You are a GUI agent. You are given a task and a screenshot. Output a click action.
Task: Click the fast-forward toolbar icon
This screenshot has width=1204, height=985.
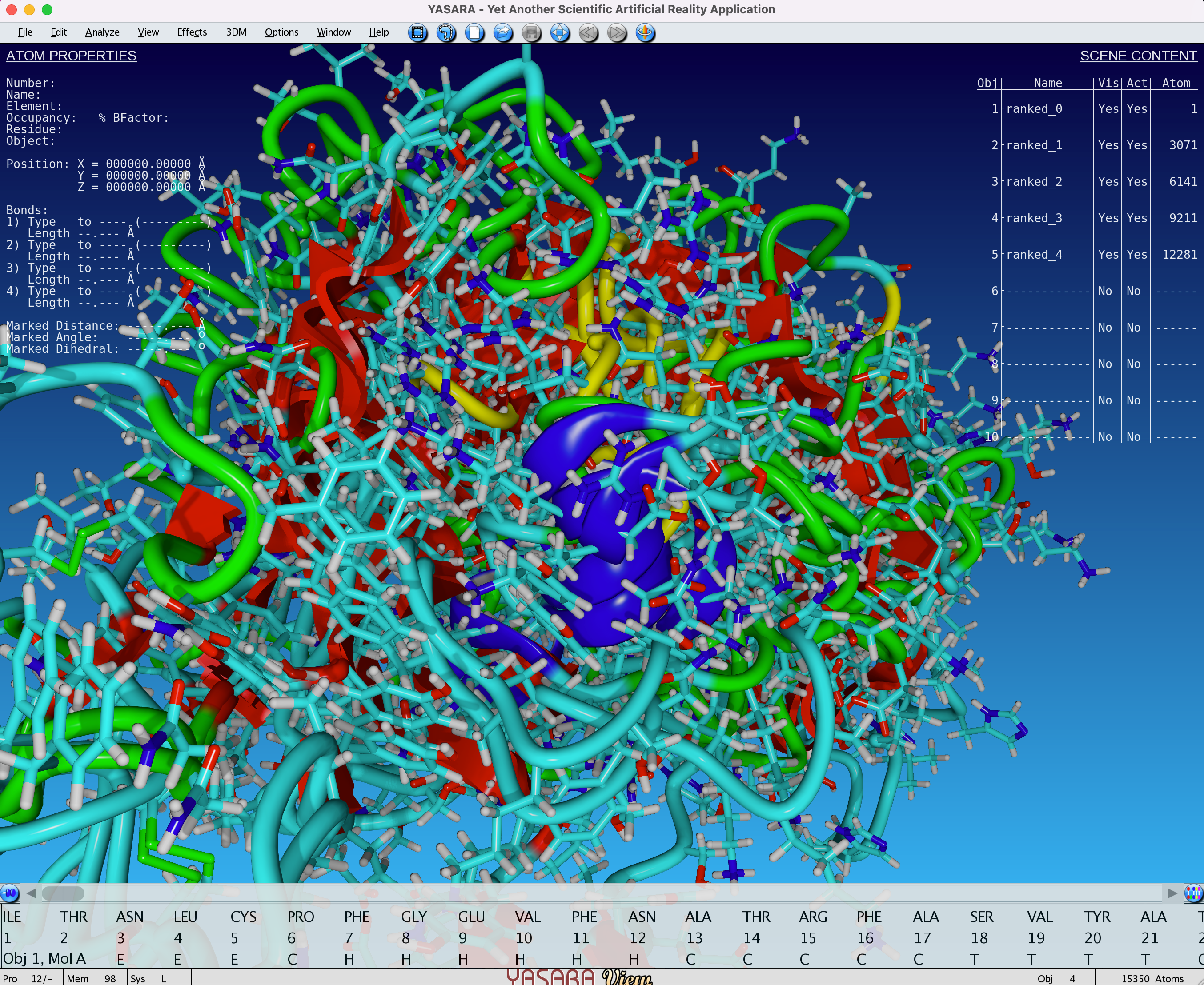tap(616, 32)
